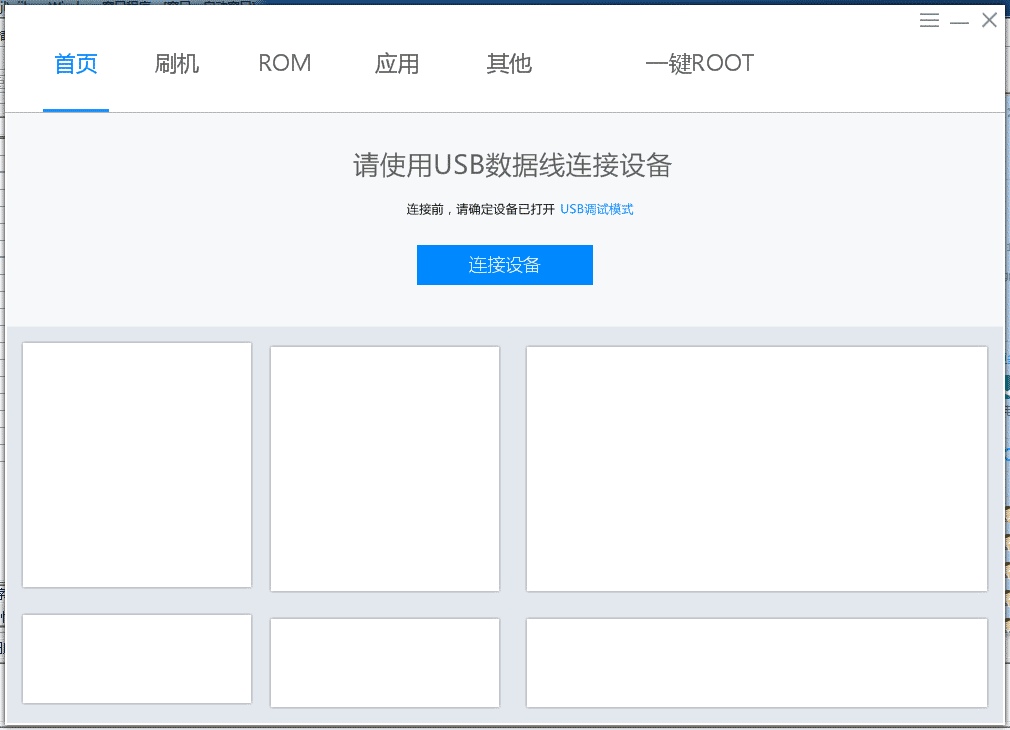Select the 一键ROOT tab

click(x=700, y=62)
